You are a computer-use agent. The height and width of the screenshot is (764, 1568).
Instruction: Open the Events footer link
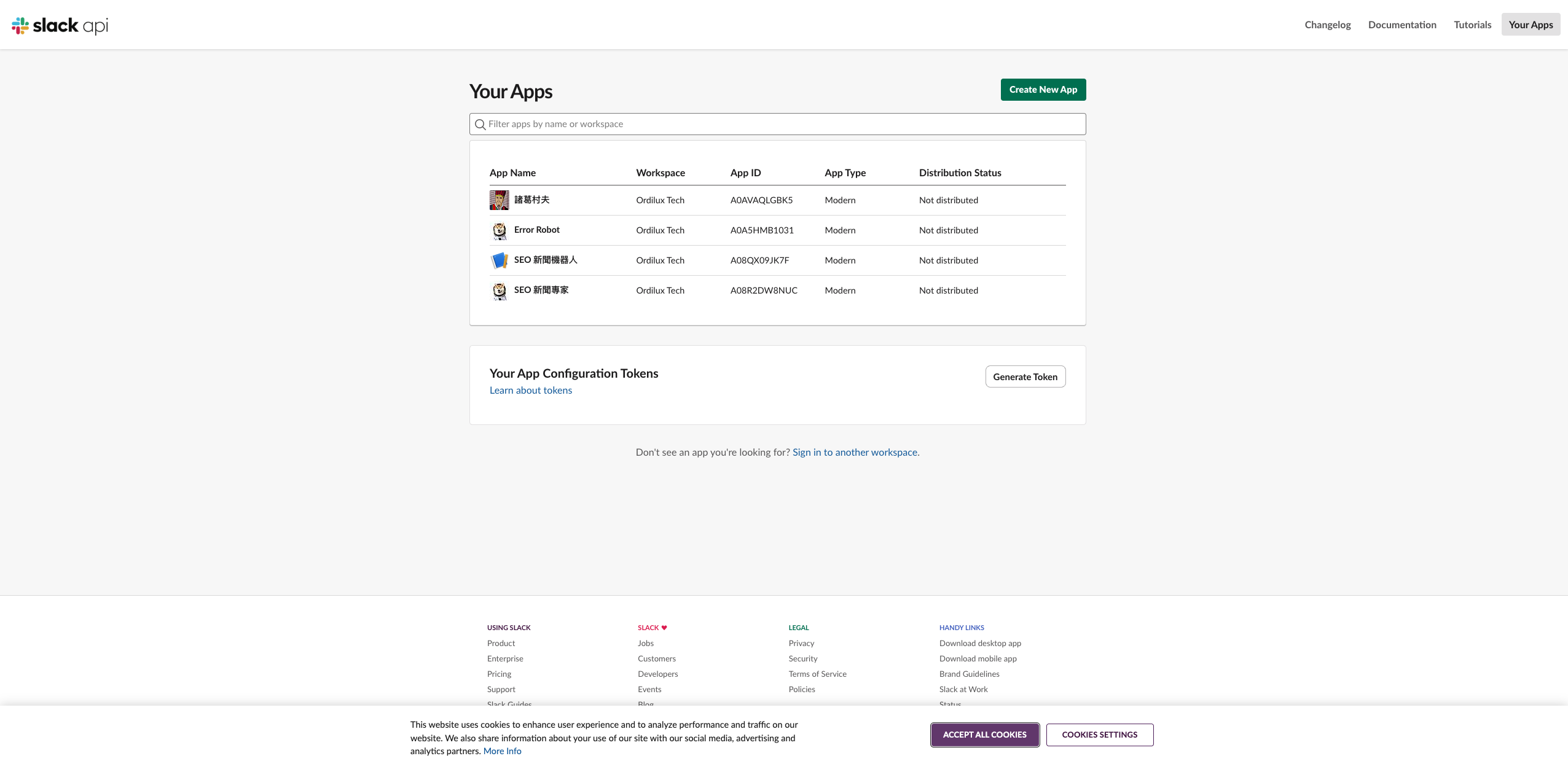[649, 690]
